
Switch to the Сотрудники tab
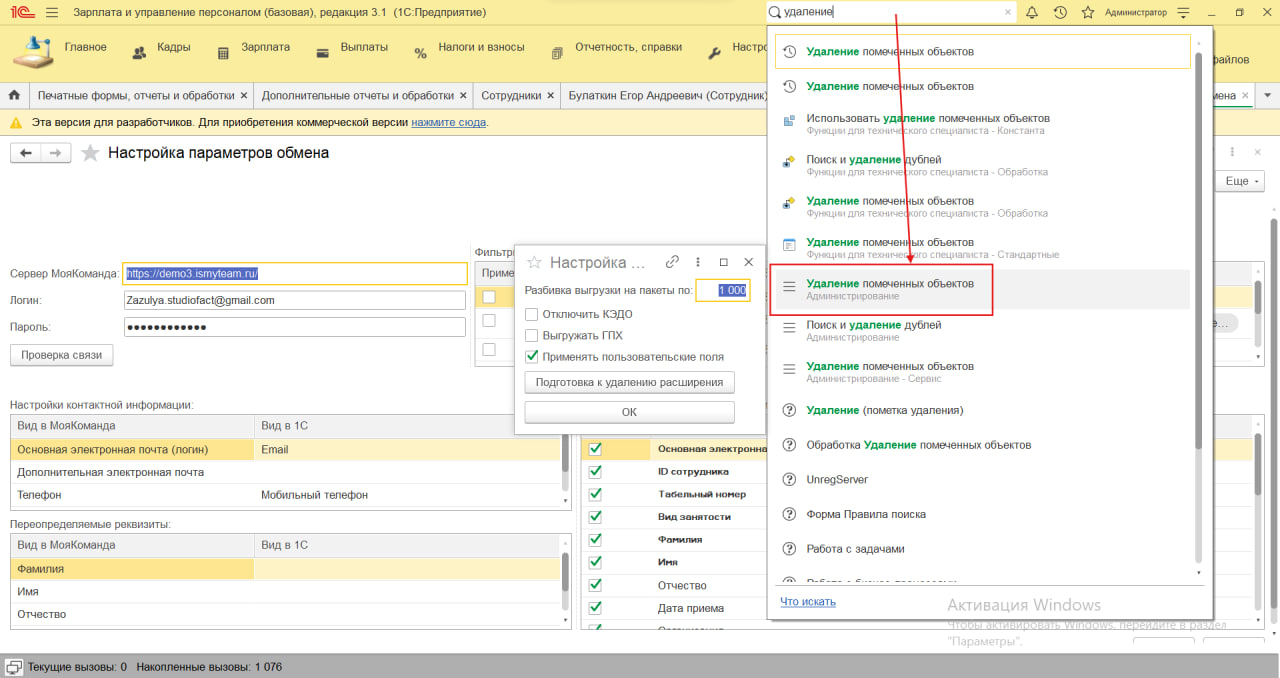[511, 95]
